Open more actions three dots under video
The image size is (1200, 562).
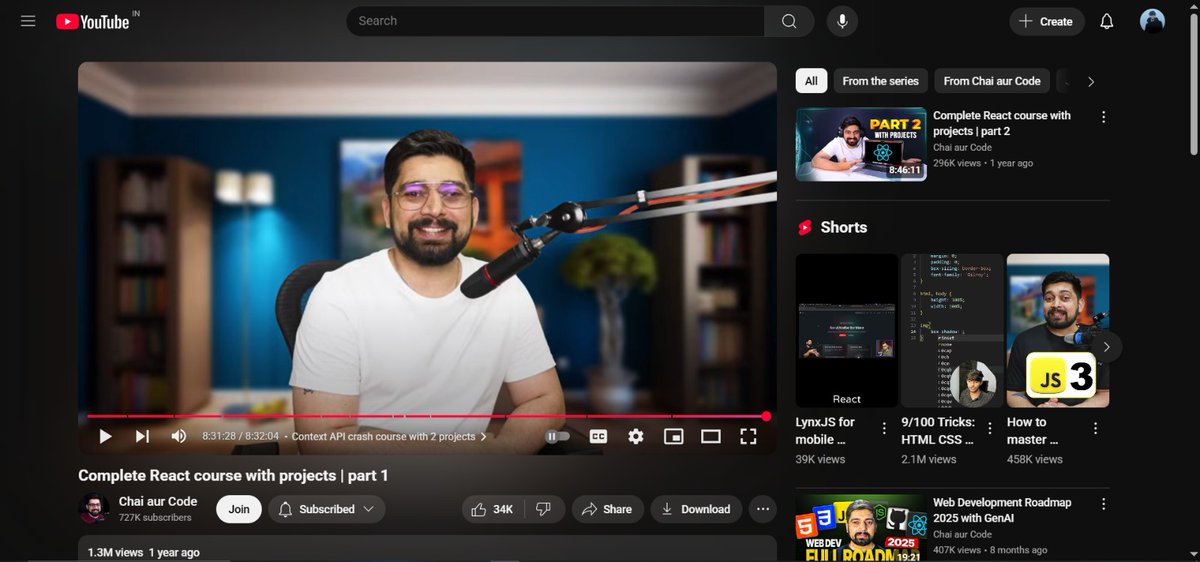(x=763, y=509)
